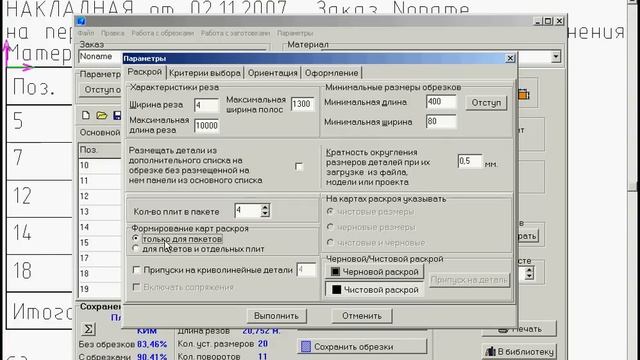Click the orange icon right of Параметры dialog

(x=524, y=95)
